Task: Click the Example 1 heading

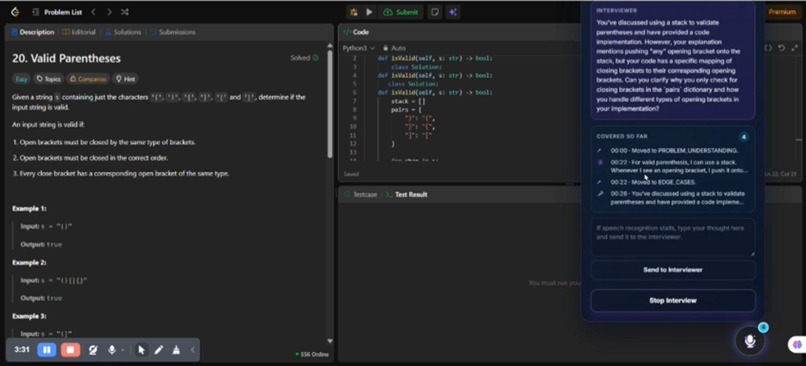Action: click(29, 209)
